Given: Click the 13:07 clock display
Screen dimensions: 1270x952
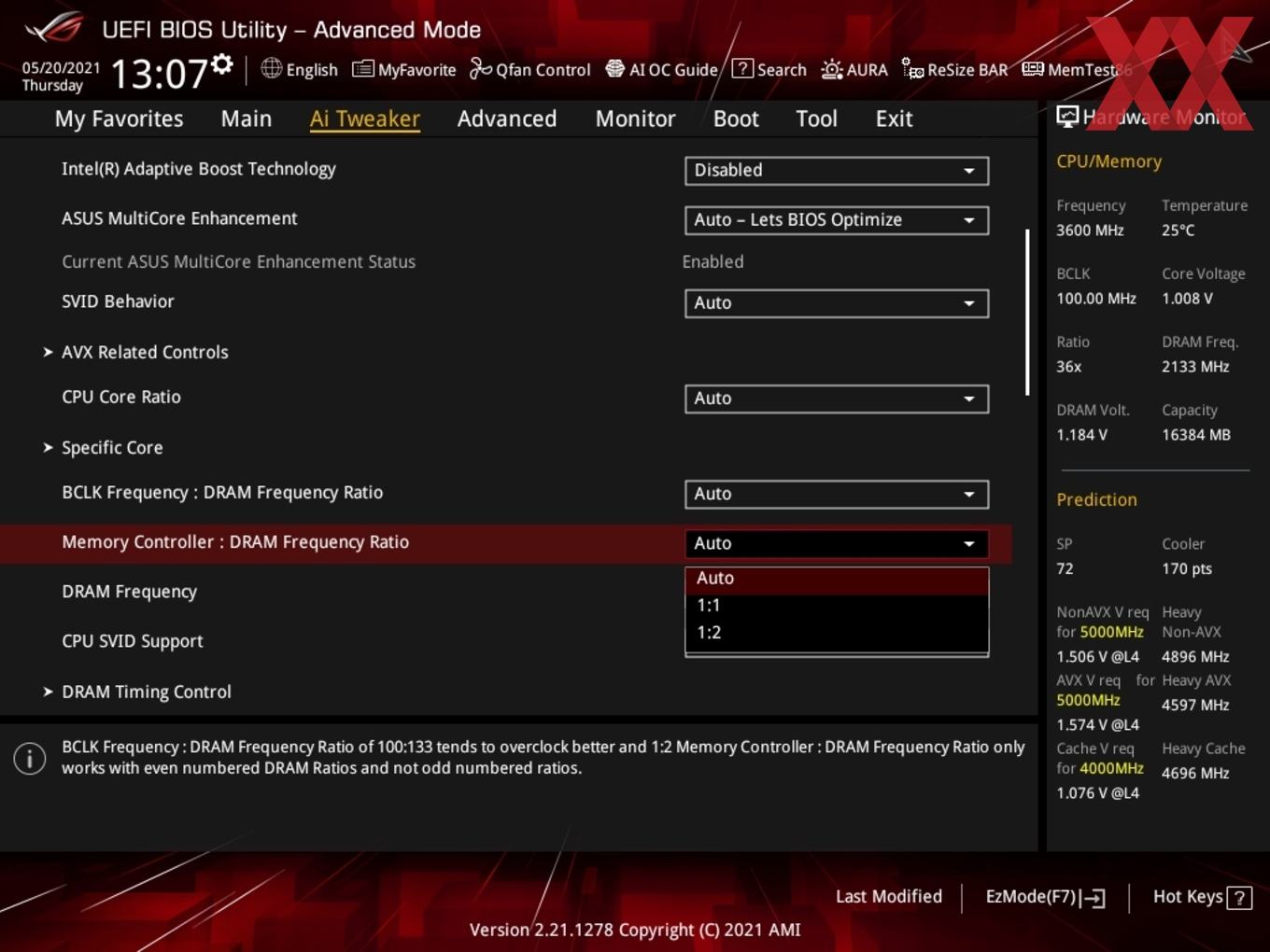Looking at the screenshot, I should [159, 73].
